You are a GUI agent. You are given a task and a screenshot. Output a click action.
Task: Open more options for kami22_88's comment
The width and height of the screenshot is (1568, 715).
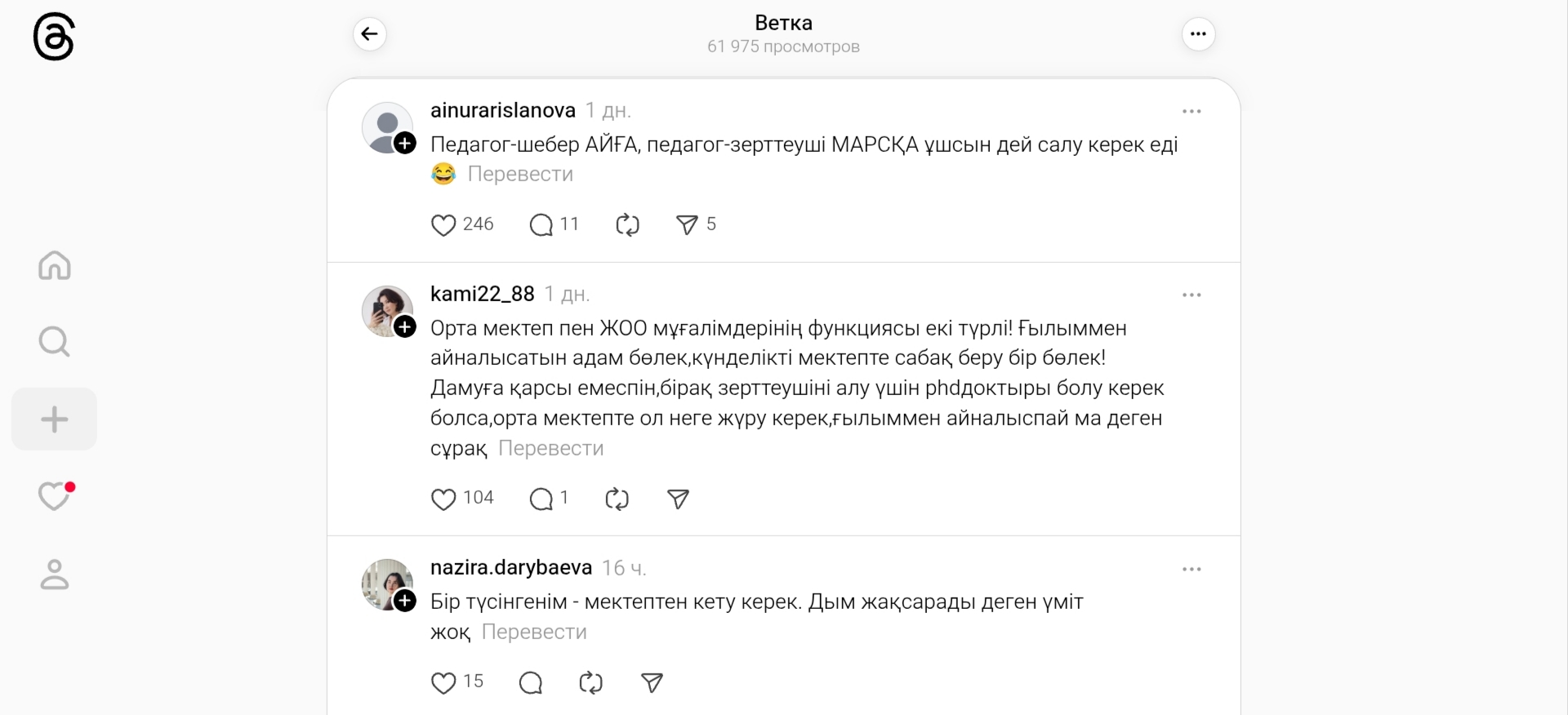coord(1192,295)
